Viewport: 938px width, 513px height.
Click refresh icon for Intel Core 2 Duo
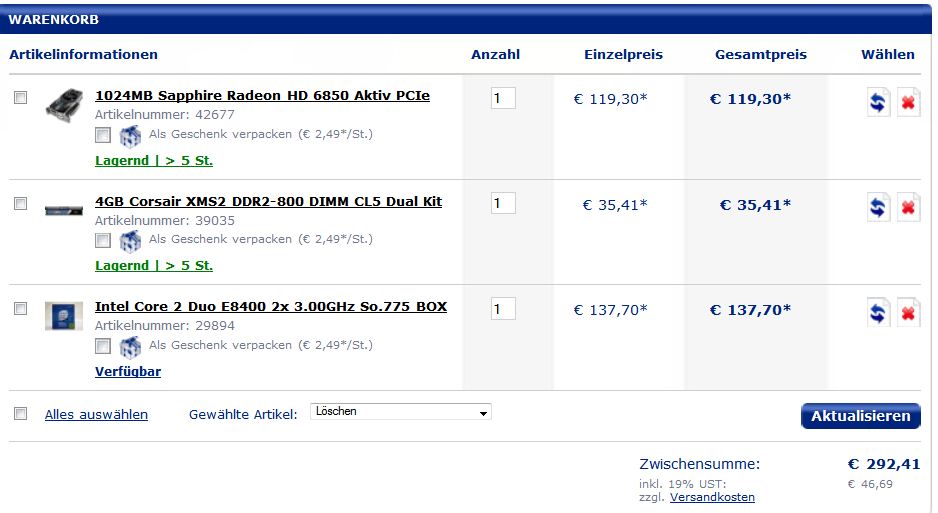(x=878, y=313)
